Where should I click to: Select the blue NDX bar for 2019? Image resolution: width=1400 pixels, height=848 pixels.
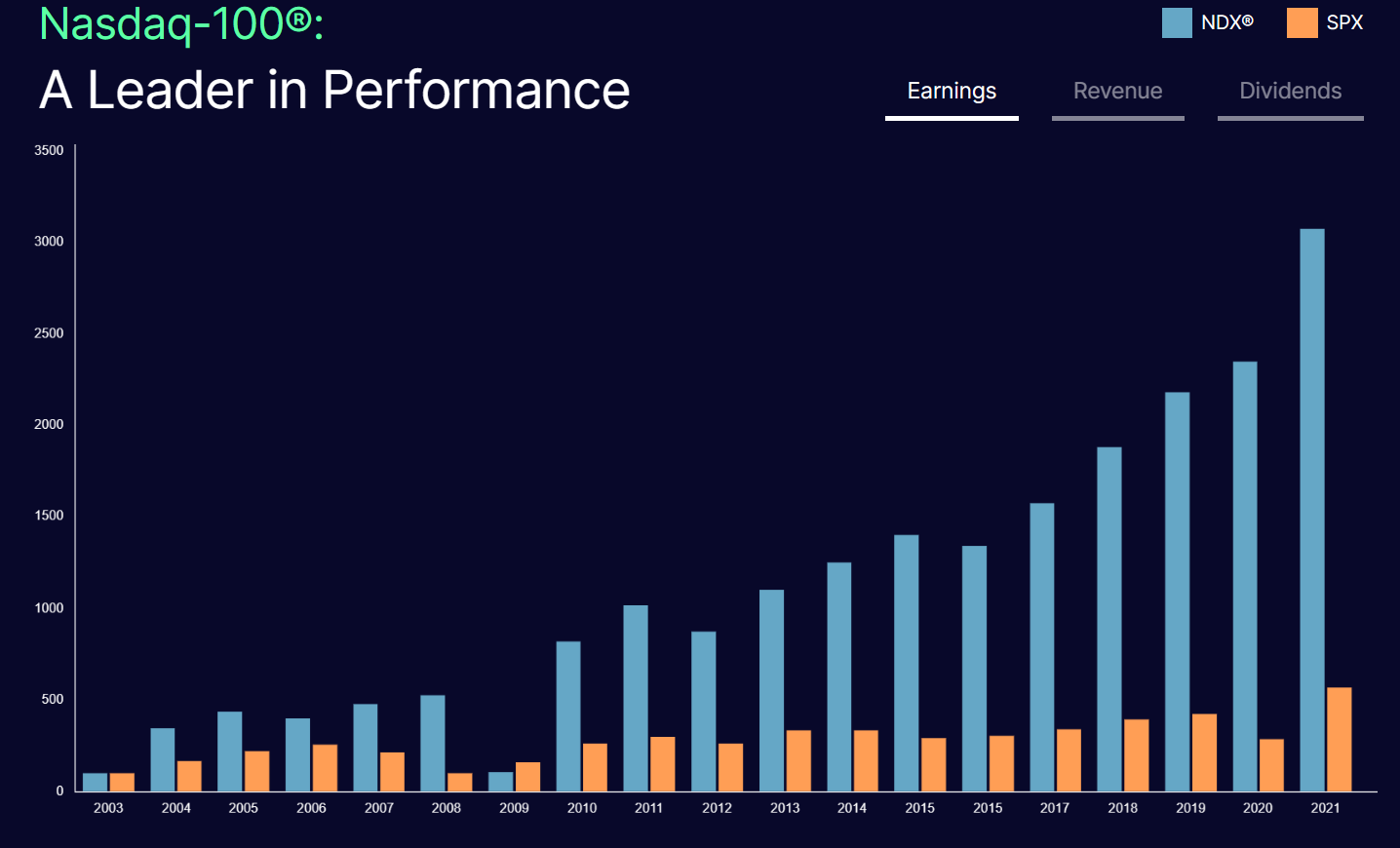pos(1177,592)
